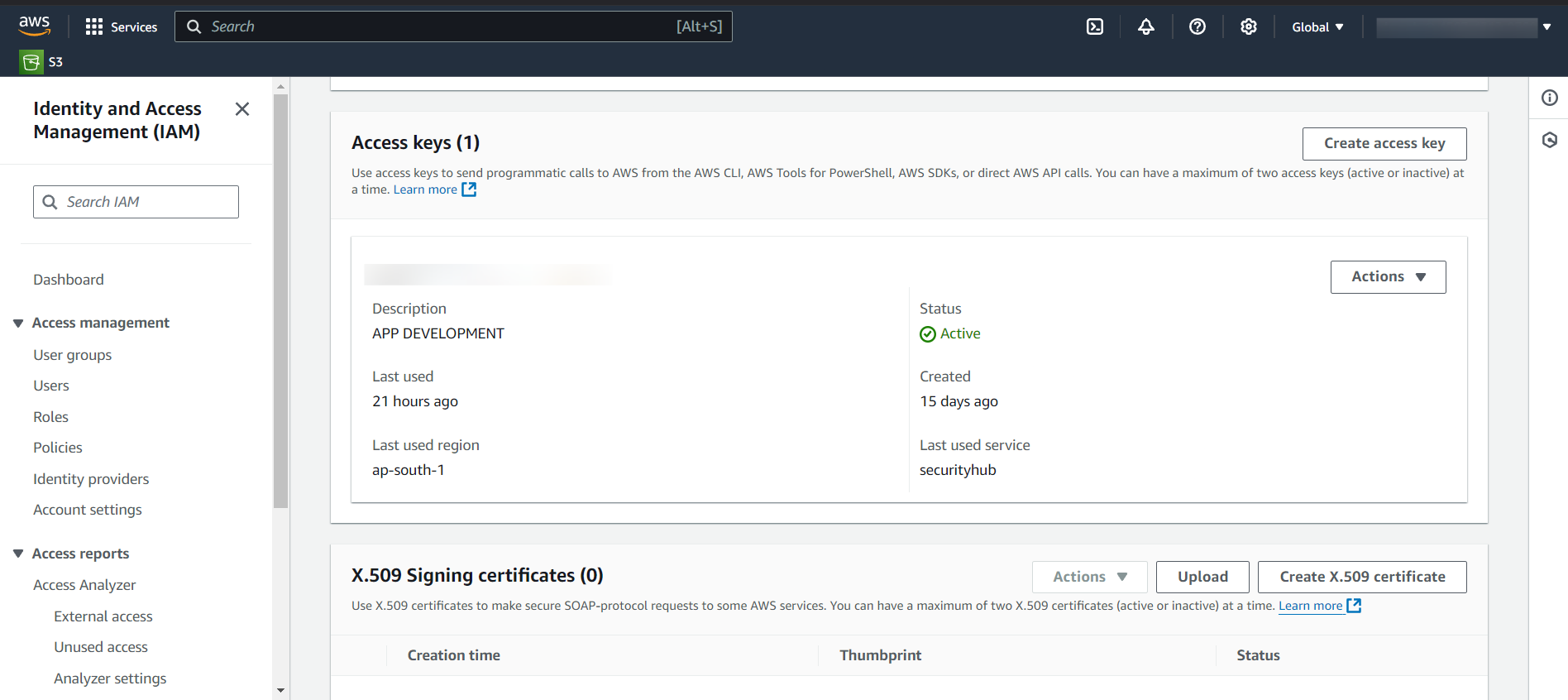Open User groups in sidebar
The width and height of the screenshot is (1568, 700).
pyautogui.click(x=73, y=355)
